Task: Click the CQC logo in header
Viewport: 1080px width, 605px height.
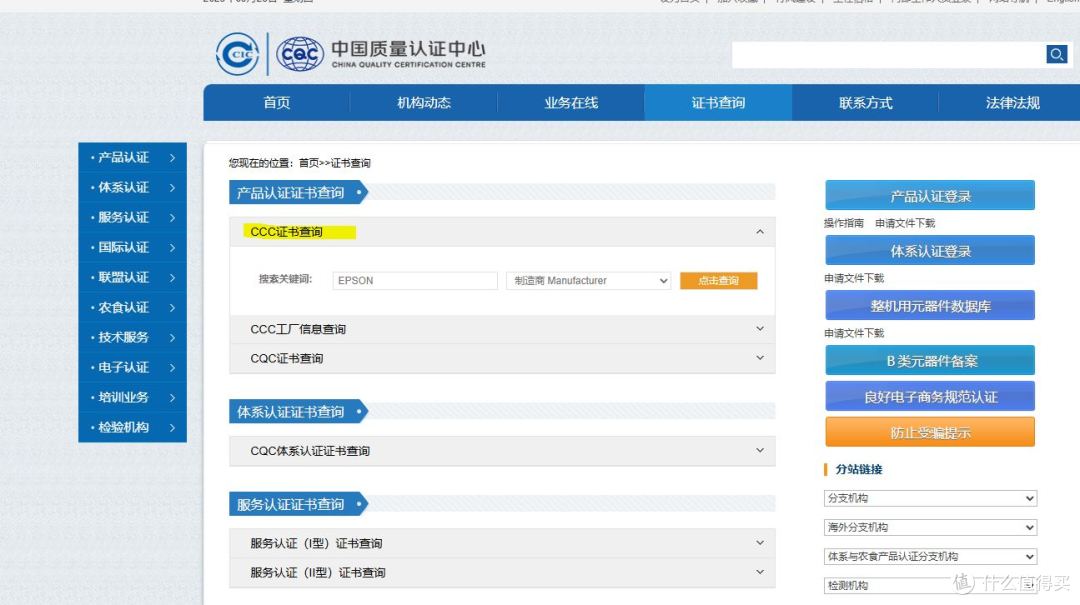Action: (300, 54)
